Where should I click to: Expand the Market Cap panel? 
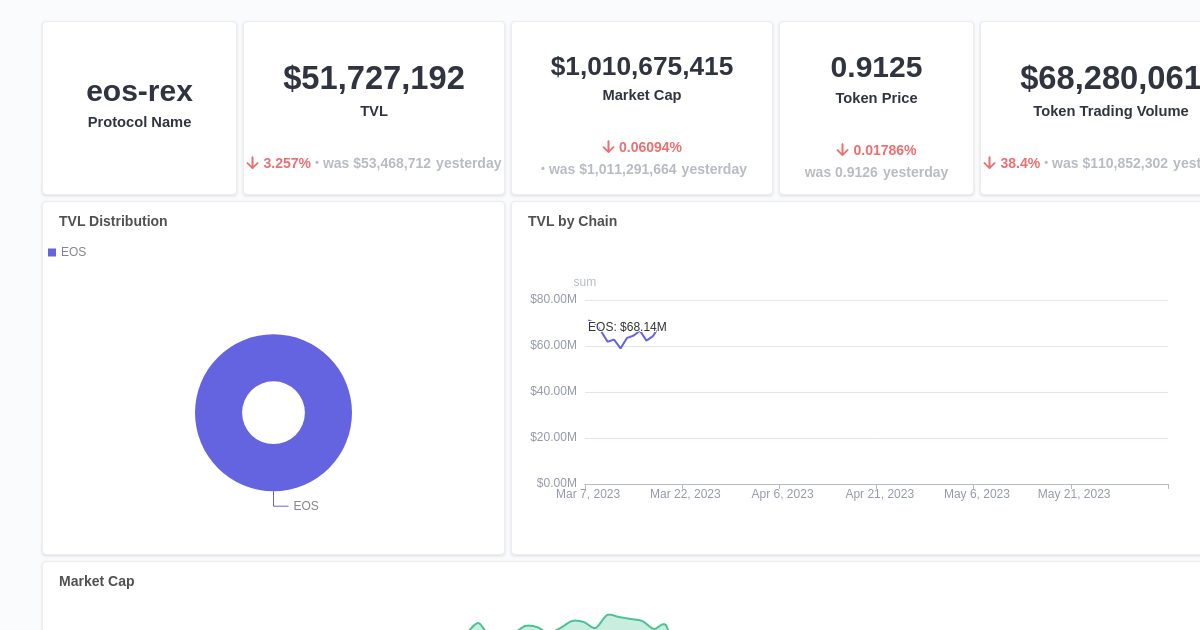96,581
